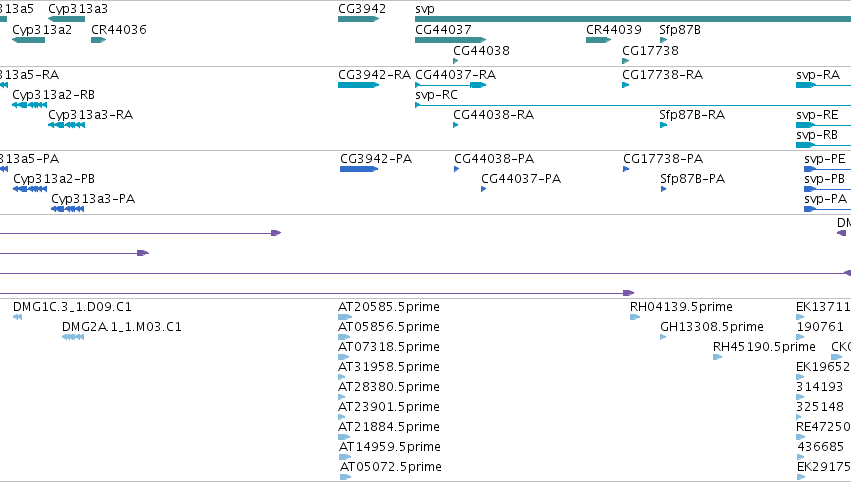
Task: Click the Sfp87B gene label
Action: point(680,30)
